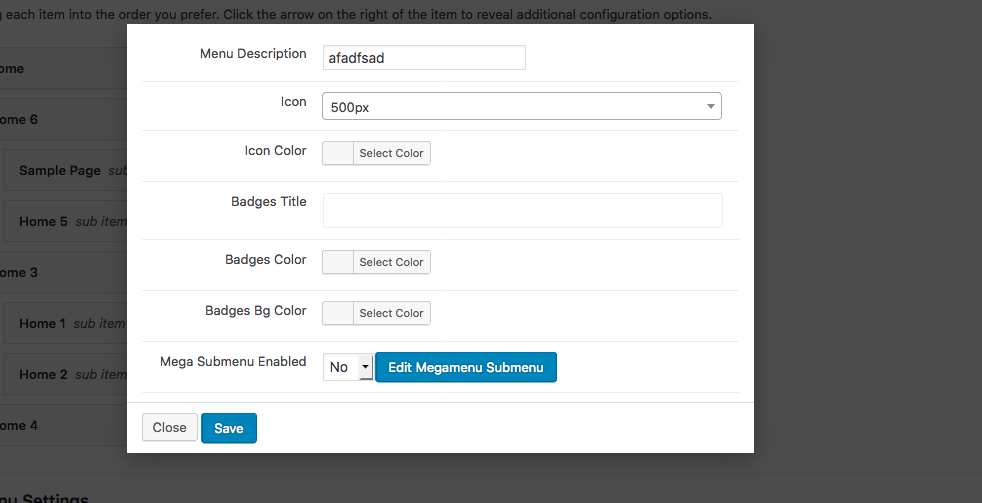Focus the Badges Title input field
This screenshot has height=503, width=982.
521,211
